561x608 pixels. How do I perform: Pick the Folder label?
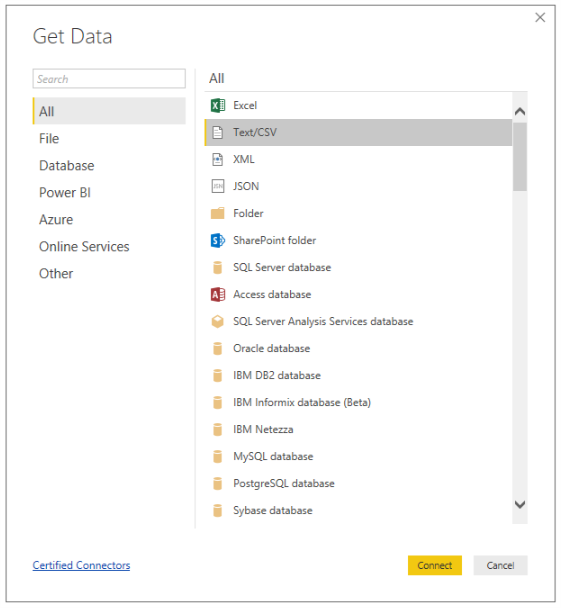point(248,213)
